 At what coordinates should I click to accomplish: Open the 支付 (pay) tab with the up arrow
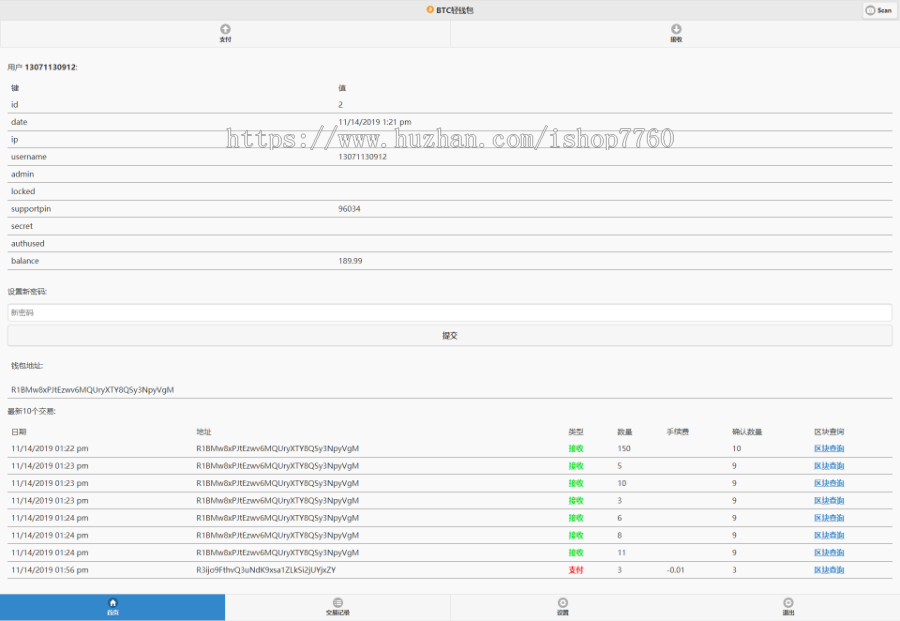225,34
